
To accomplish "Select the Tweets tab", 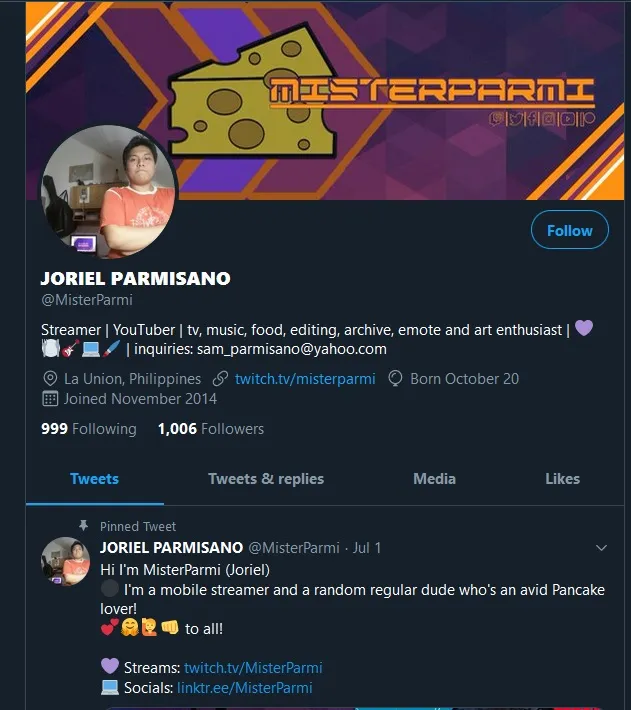I will coord(95,479).
